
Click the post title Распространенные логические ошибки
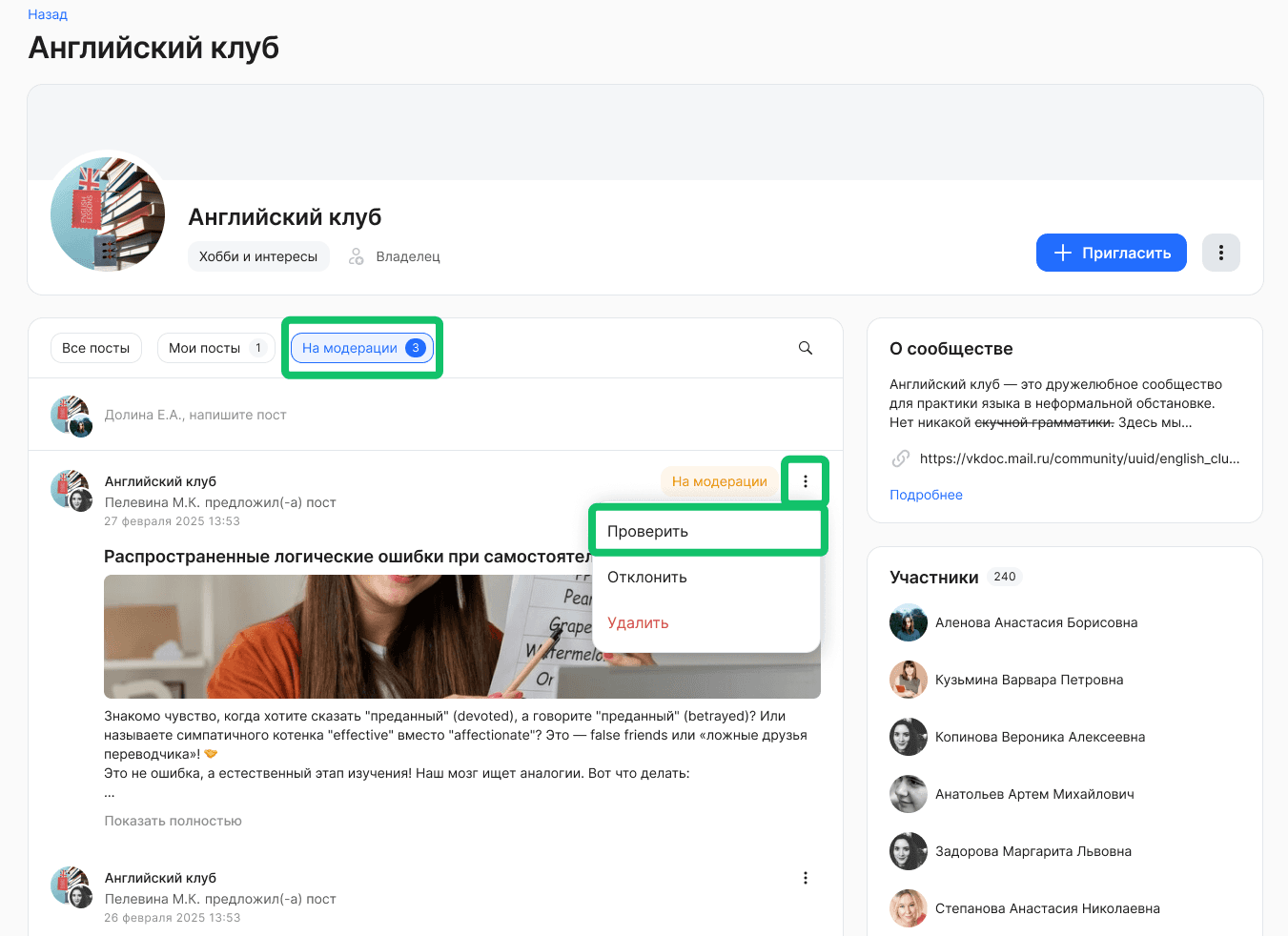coord(348,556)
